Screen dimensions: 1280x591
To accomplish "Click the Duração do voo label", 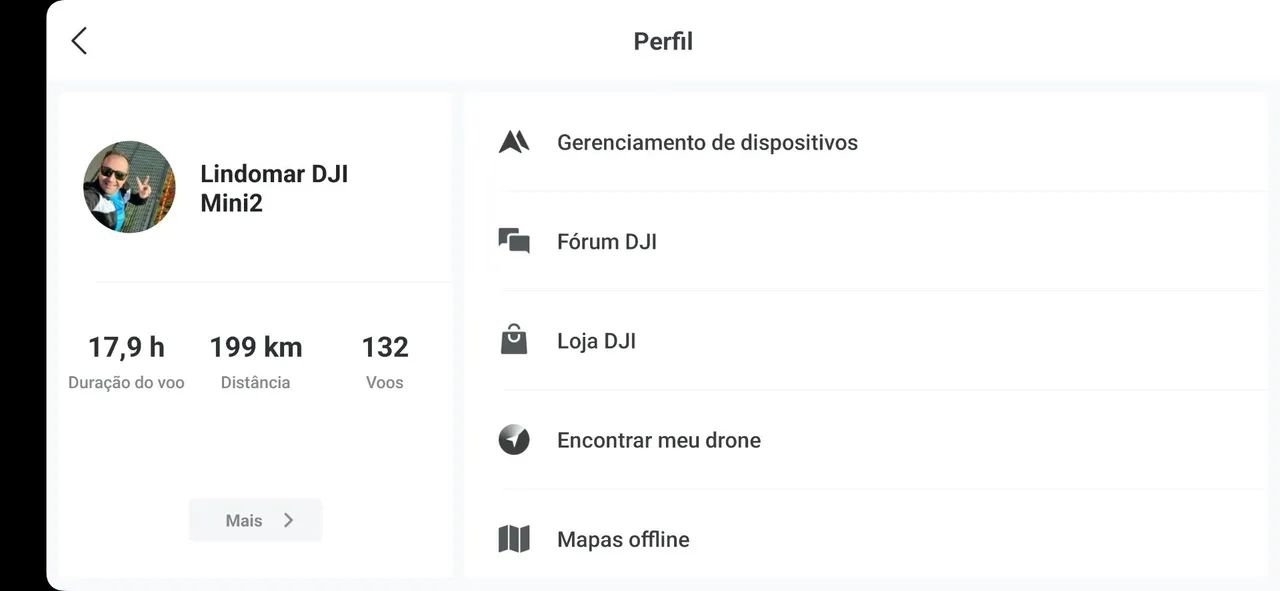I will [x=126, y=382].
